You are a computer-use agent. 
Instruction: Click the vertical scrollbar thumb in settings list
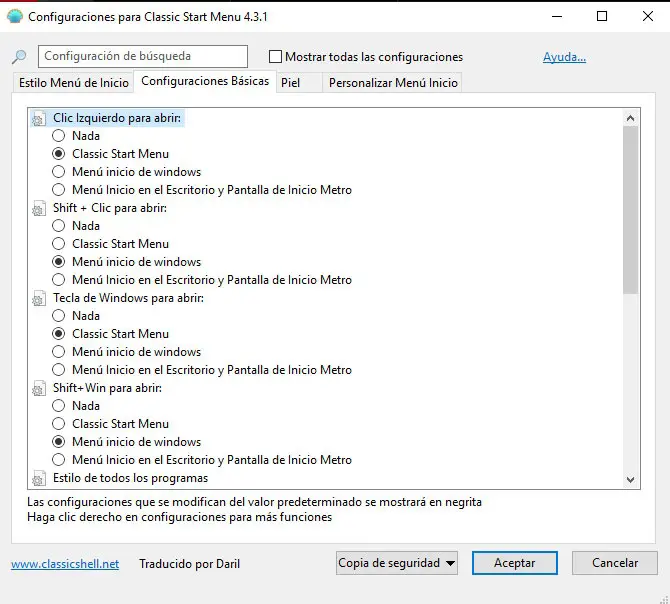coord(630,210)
